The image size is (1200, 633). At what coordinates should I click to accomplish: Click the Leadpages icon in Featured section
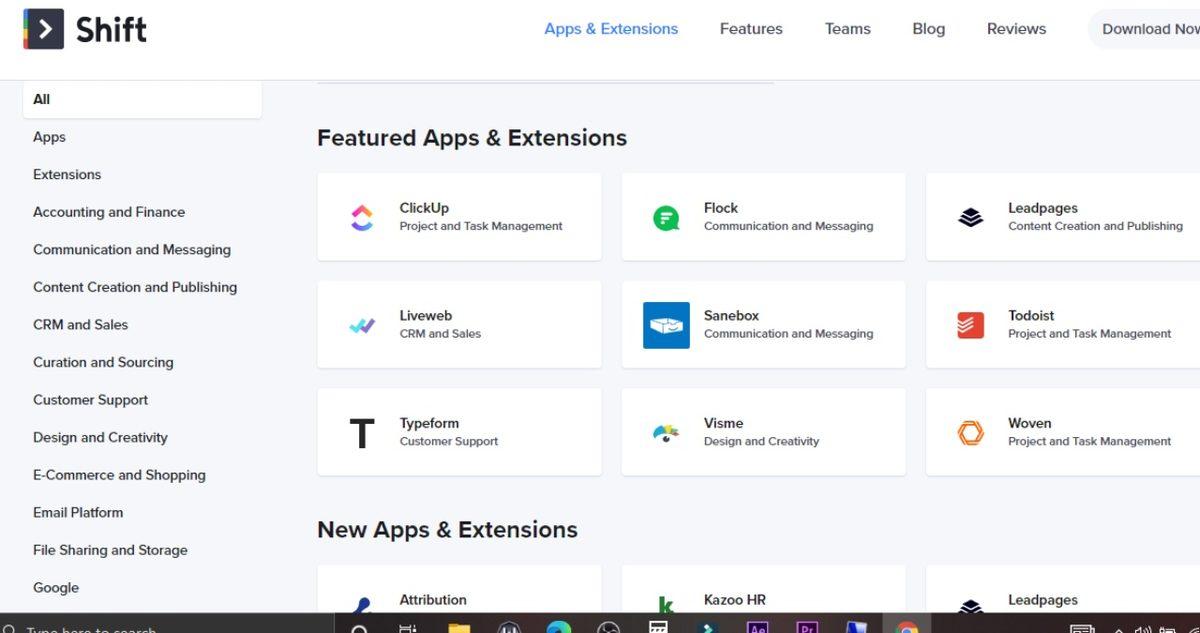tap(970, 217)
